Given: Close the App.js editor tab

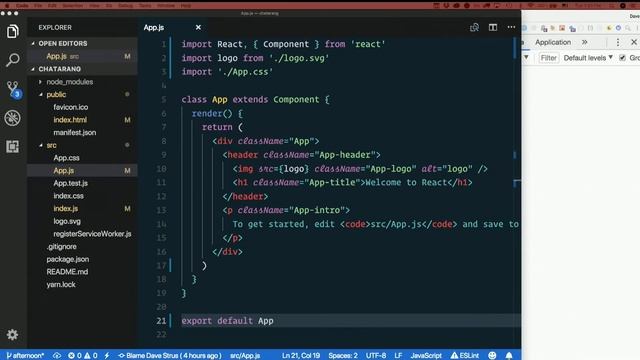Looking at the screenshot, I should coord(198,27).
